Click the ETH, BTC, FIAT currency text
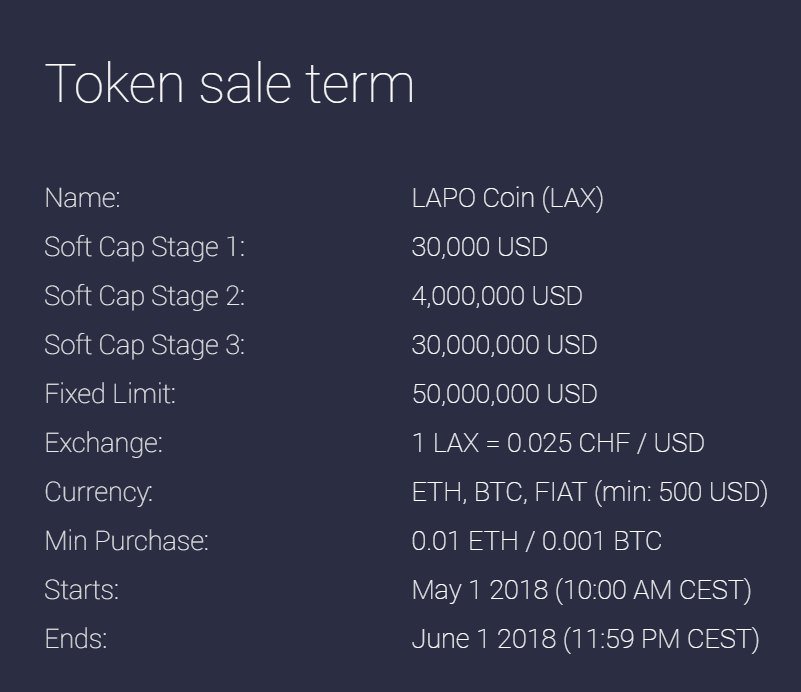 pos(499,493)
